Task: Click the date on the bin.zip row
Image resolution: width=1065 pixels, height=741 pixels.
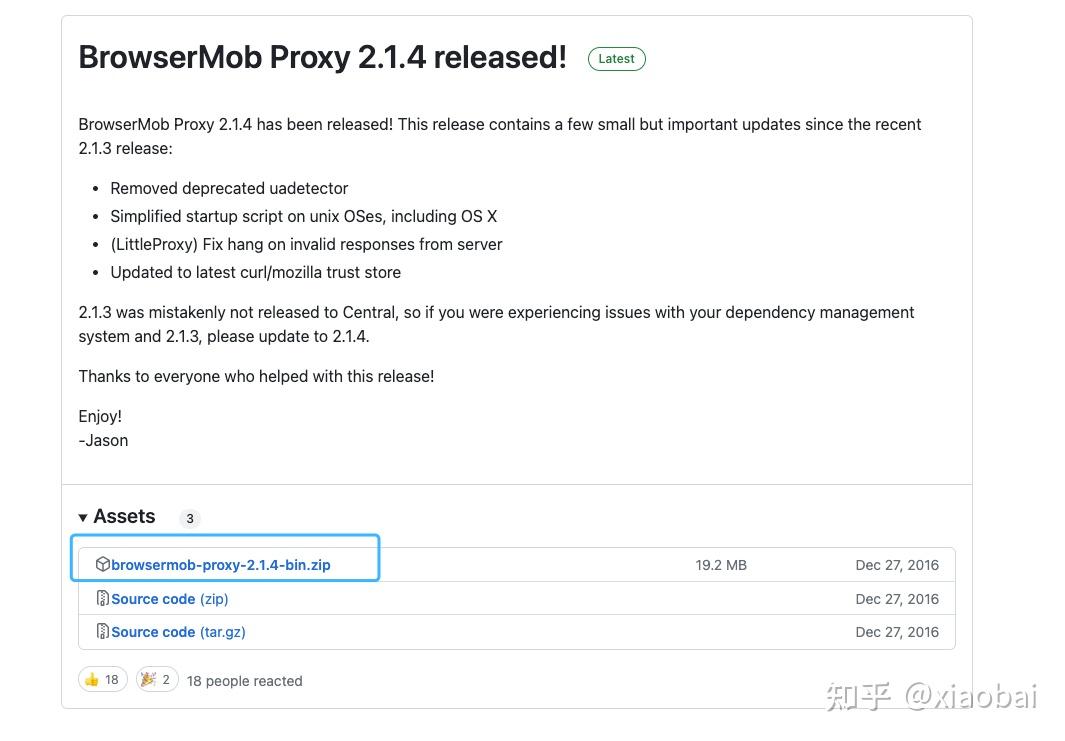Action: [897, 565]
